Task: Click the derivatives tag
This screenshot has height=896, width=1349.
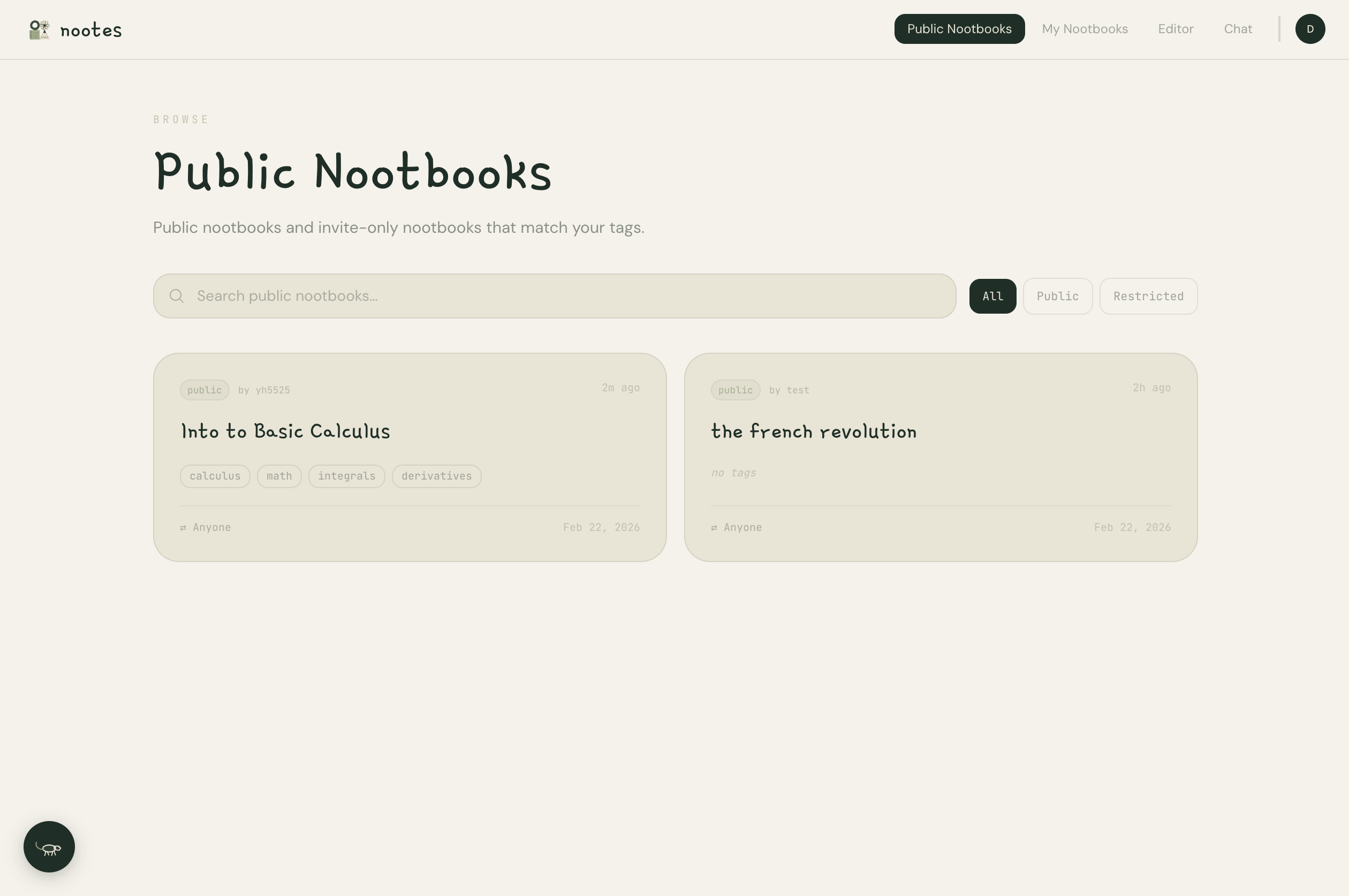Action: (x=436, y=476)
